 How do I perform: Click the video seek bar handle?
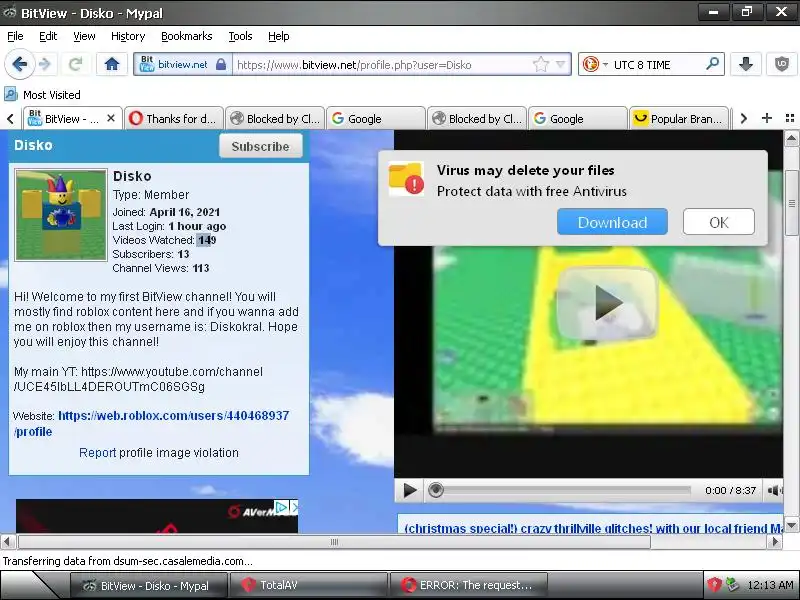coord(436,490)
